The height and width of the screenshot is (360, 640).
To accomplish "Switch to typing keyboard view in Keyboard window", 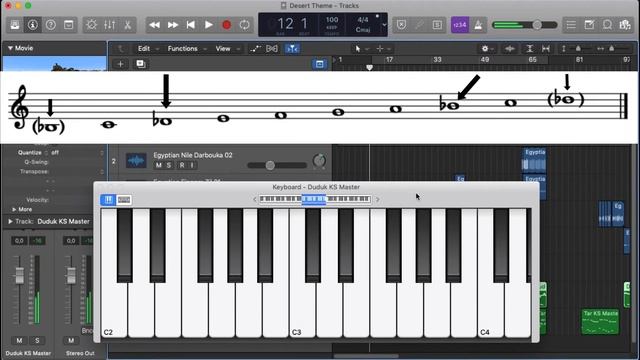I will [124, 200].
